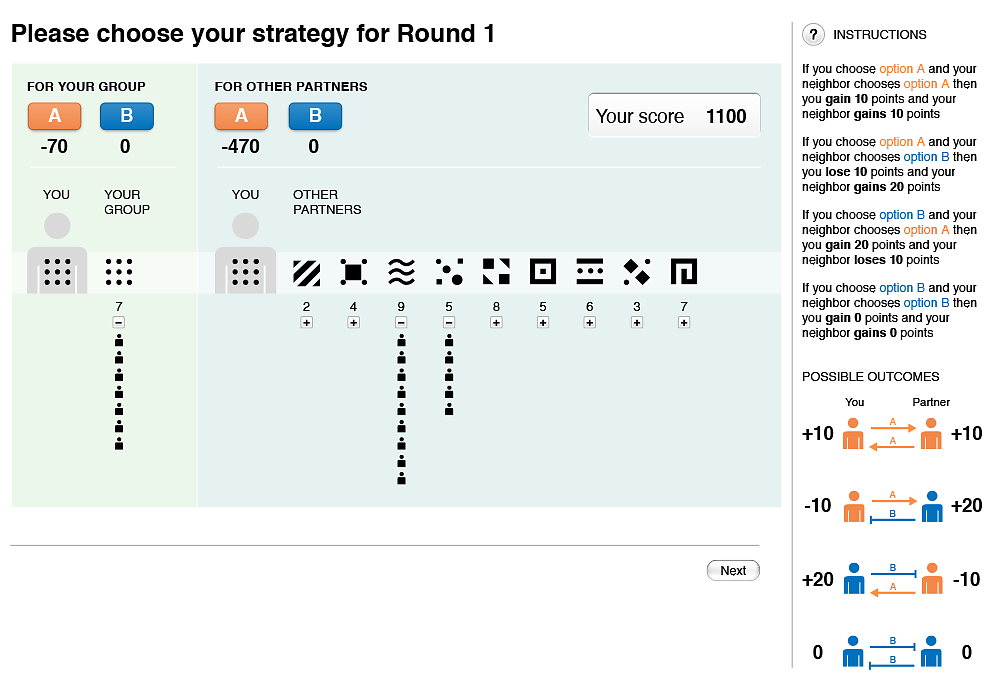This screenshot has height=698, width=1000.
Task: Click the question mark instructions icon
Action: [813, 34]
